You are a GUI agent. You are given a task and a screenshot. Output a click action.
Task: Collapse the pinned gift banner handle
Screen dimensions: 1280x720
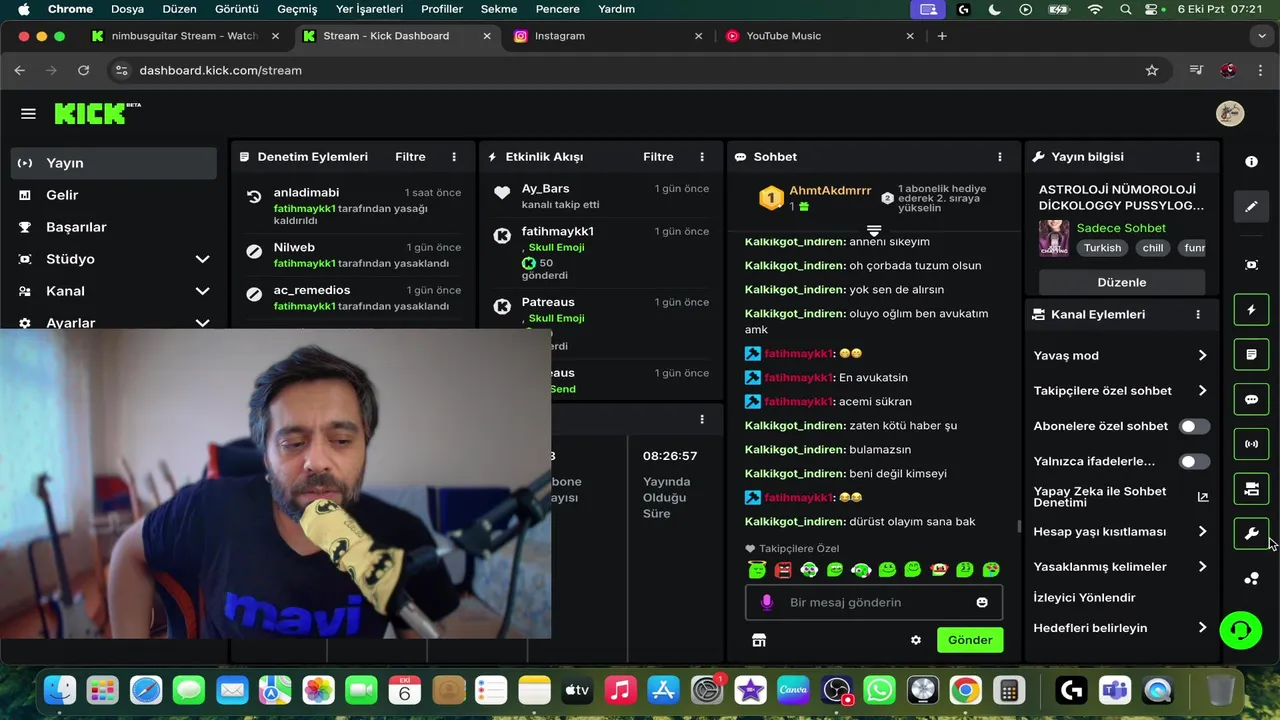(874, 231)
